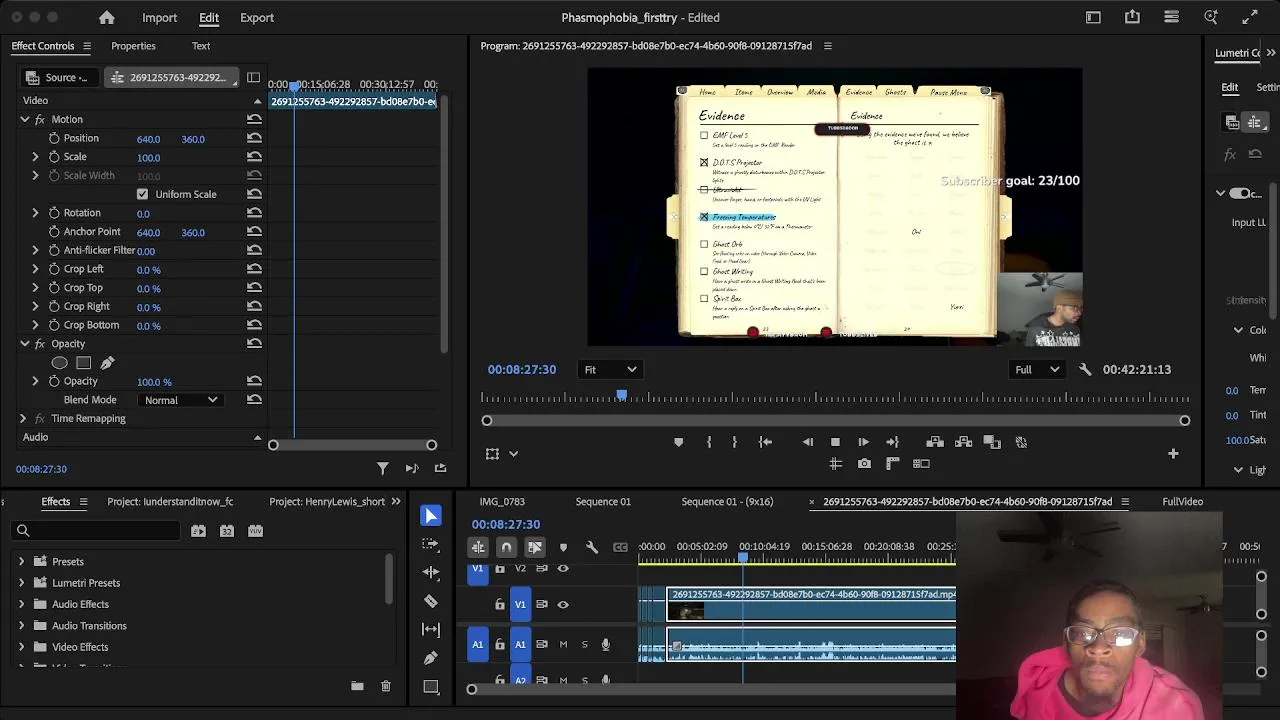
Task: Click the Opacity value 100.0 %
Action: pos(154,382)
